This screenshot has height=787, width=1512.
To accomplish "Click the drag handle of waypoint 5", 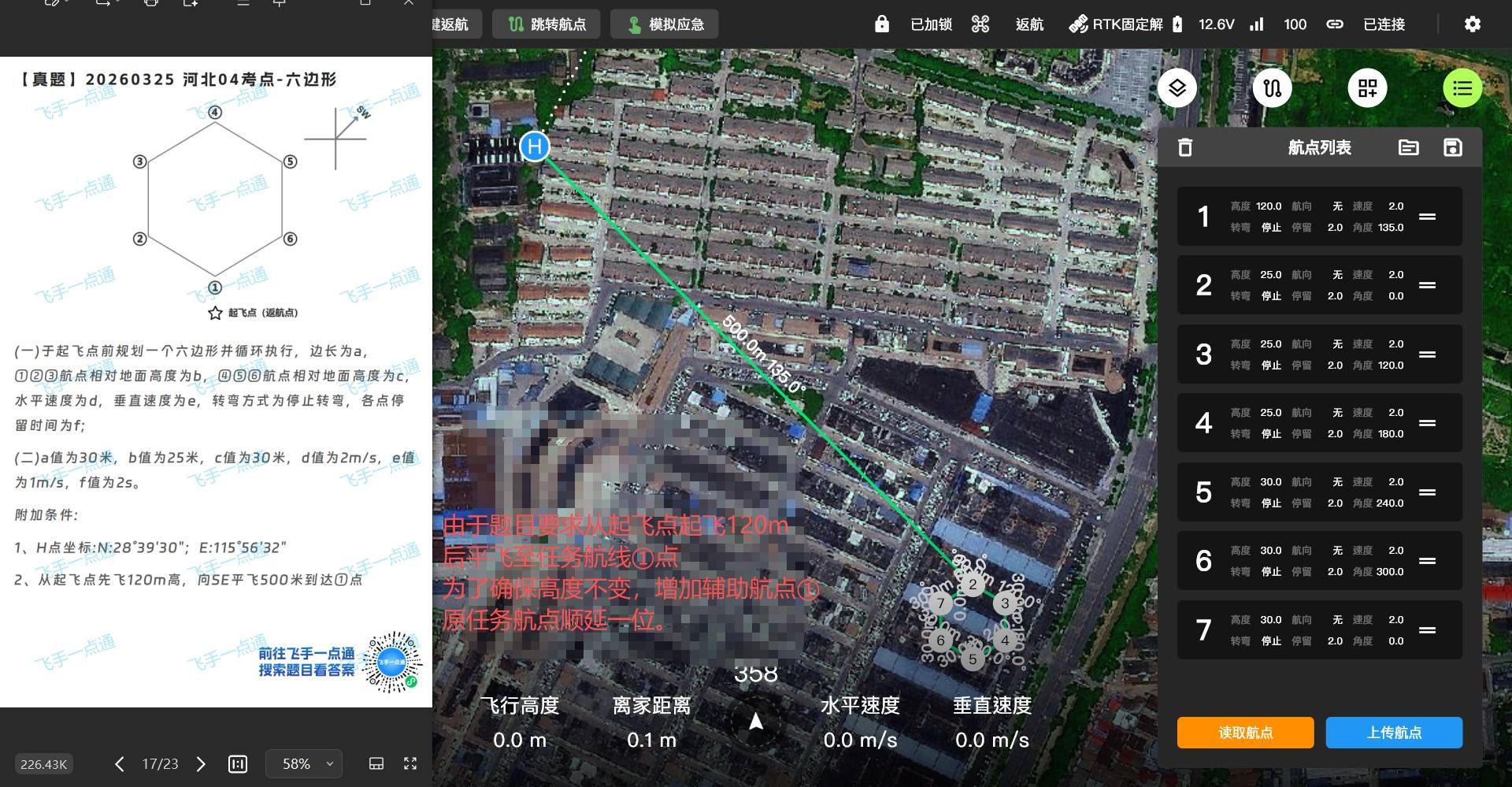I will pyautogui.click(x=1427, y=492).
